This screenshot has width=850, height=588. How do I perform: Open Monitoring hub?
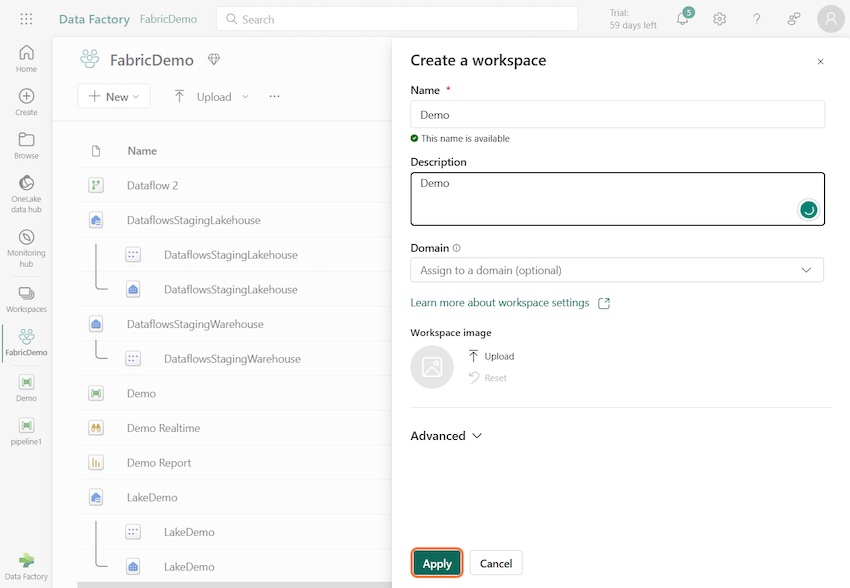coord(26,248)
